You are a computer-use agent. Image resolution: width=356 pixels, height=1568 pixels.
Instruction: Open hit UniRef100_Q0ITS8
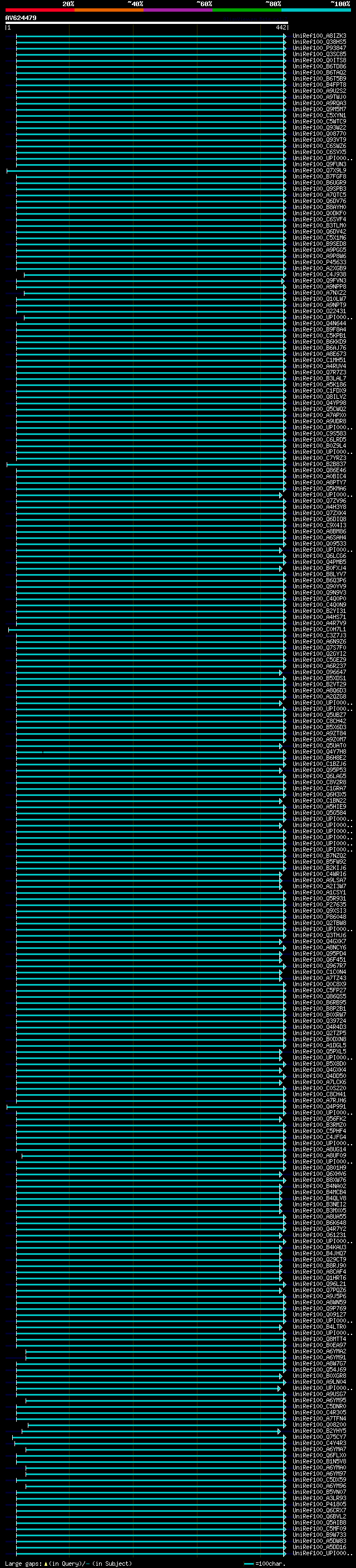(319, 60)
